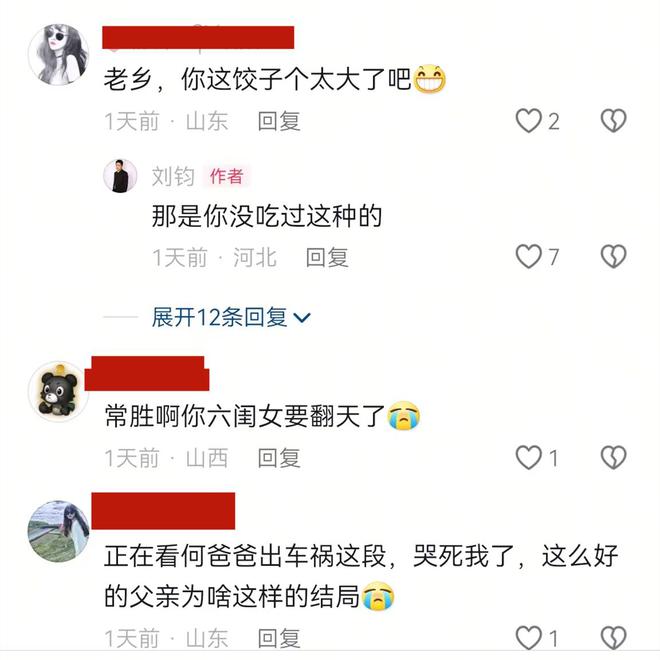660x660 pixels.
Task: Reply to 刘钧's comment via 回复
Action: pyautogui.click(x=327, y=257)
